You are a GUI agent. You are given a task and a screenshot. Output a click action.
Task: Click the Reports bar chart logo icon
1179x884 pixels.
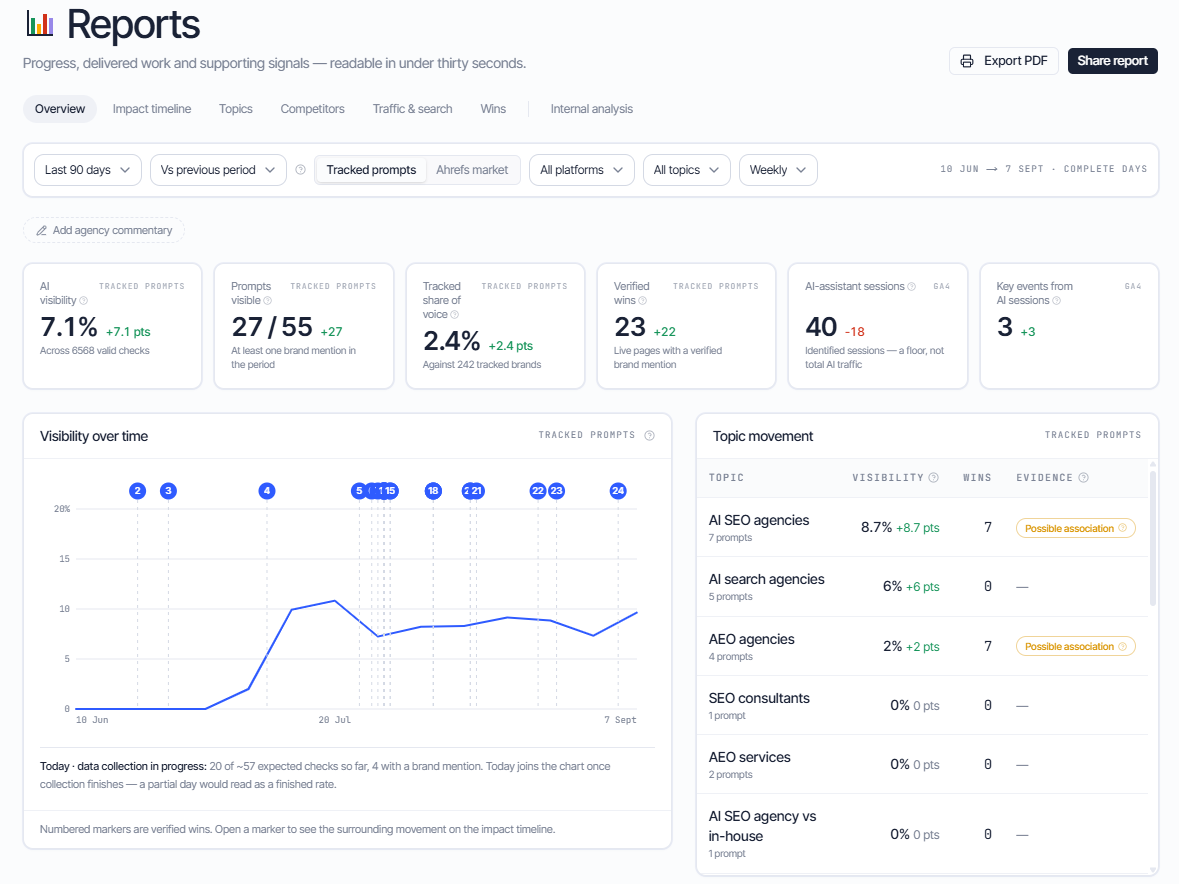40,24
